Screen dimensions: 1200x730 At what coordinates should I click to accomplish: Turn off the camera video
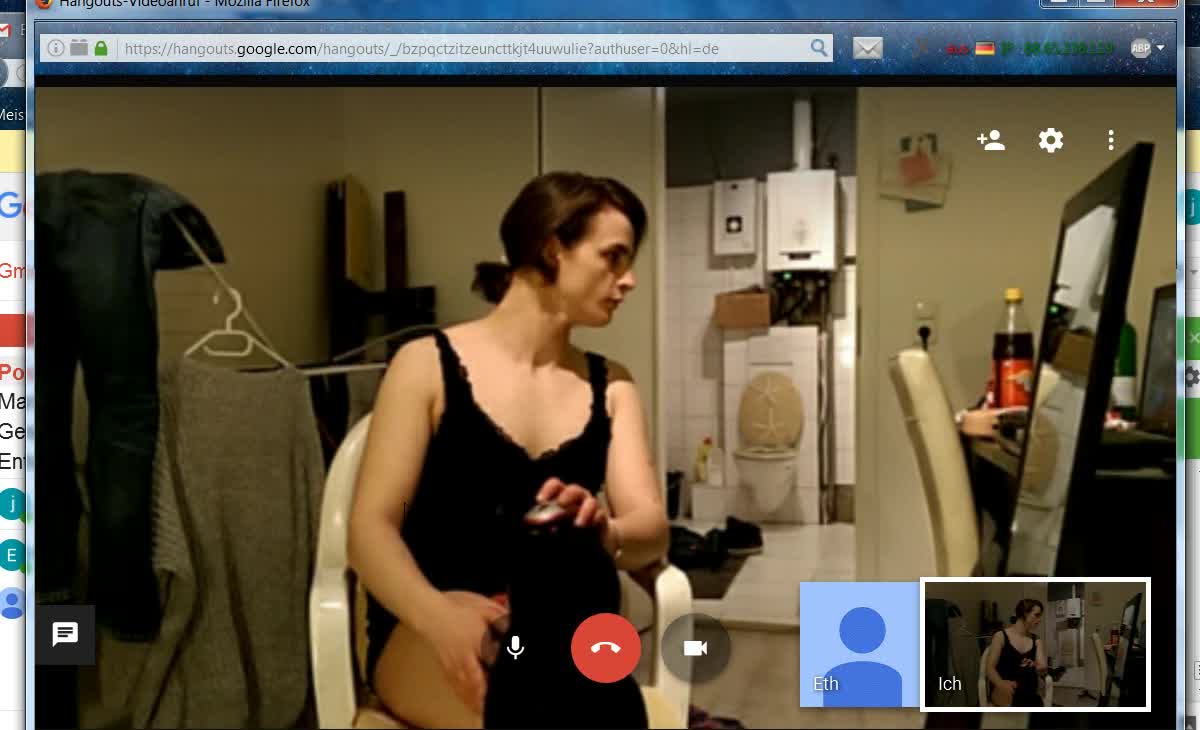pyautogui.click(x=695, y=648)
